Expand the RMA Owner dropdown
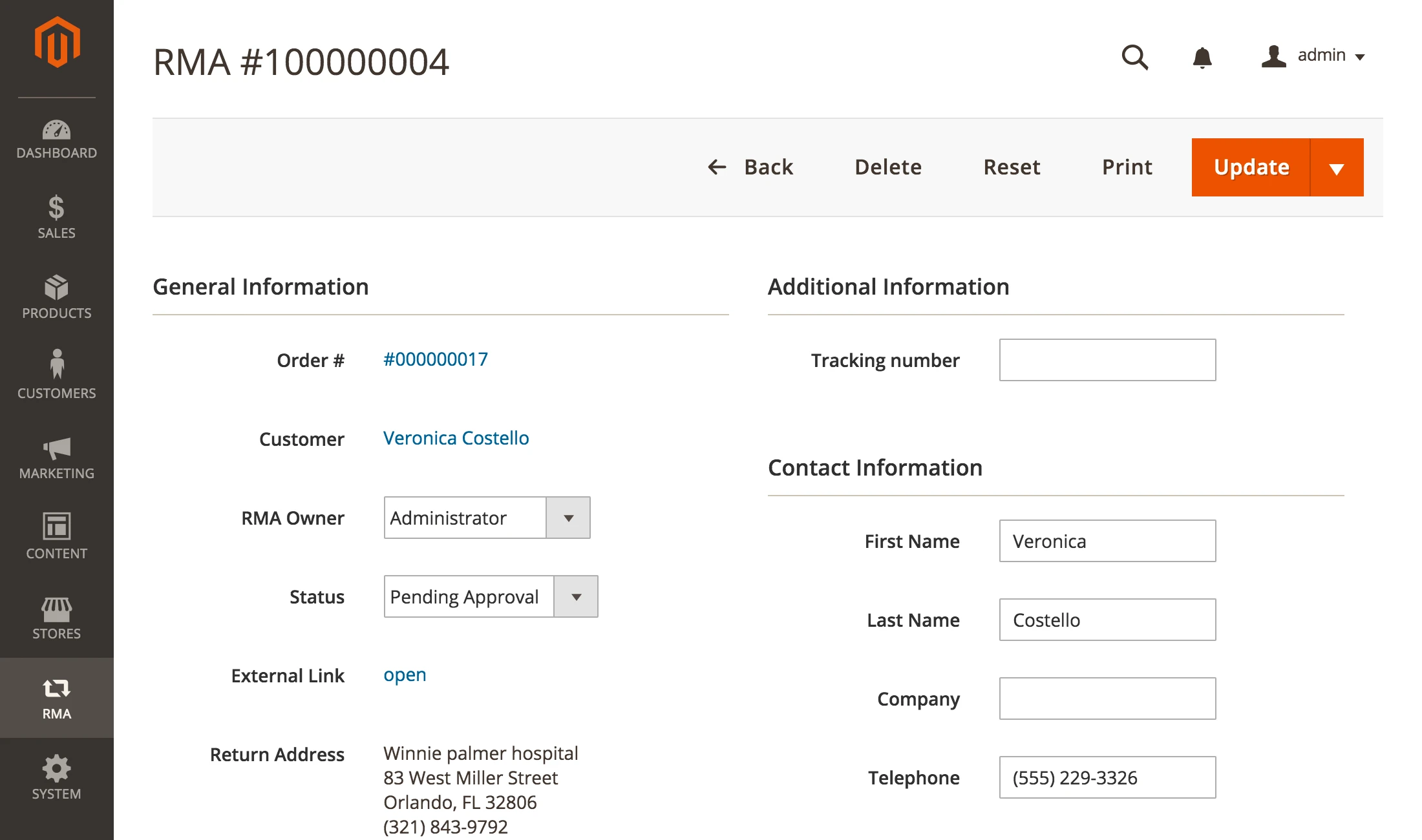The height and width of the screenshot is (840, 1422). [568, 518]
